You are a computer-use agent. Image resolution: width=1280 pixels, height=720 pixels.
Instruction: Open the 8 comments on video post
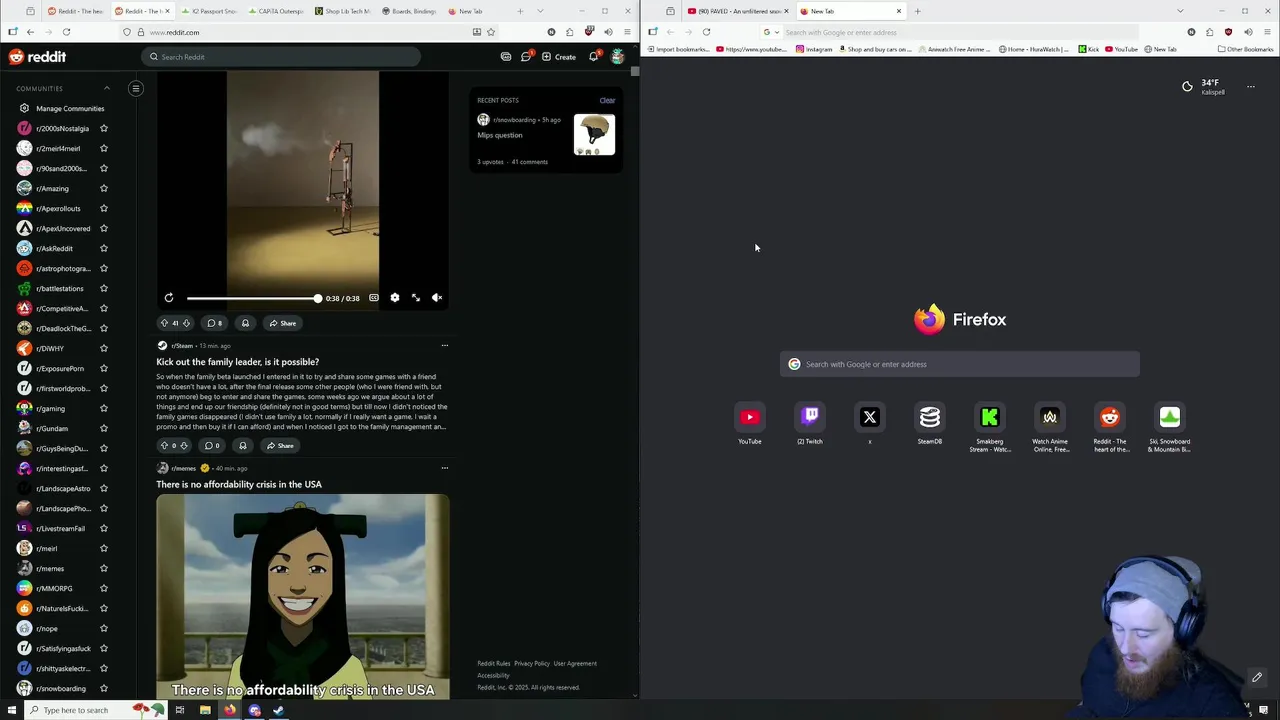[x=214, y=323]
